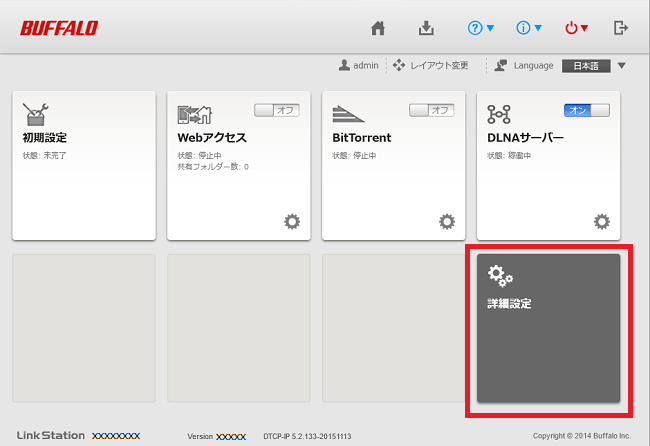Click the BUFFALO logo
The width and height of the screenshot is (650, 446).
click(x=59, y=28)
